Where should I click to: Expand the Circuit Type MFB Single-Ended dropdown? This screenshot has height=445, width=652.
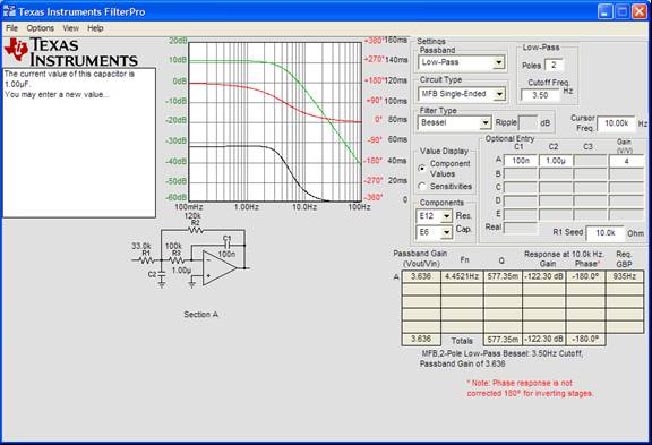tap(499, 94)
